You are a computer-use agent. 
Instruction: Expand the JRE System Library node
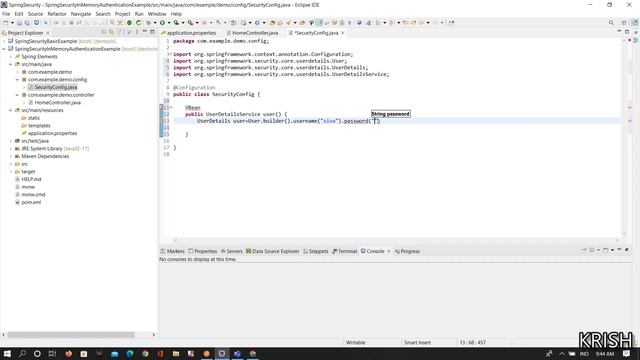pyautogui.click(x=11, y=149)
